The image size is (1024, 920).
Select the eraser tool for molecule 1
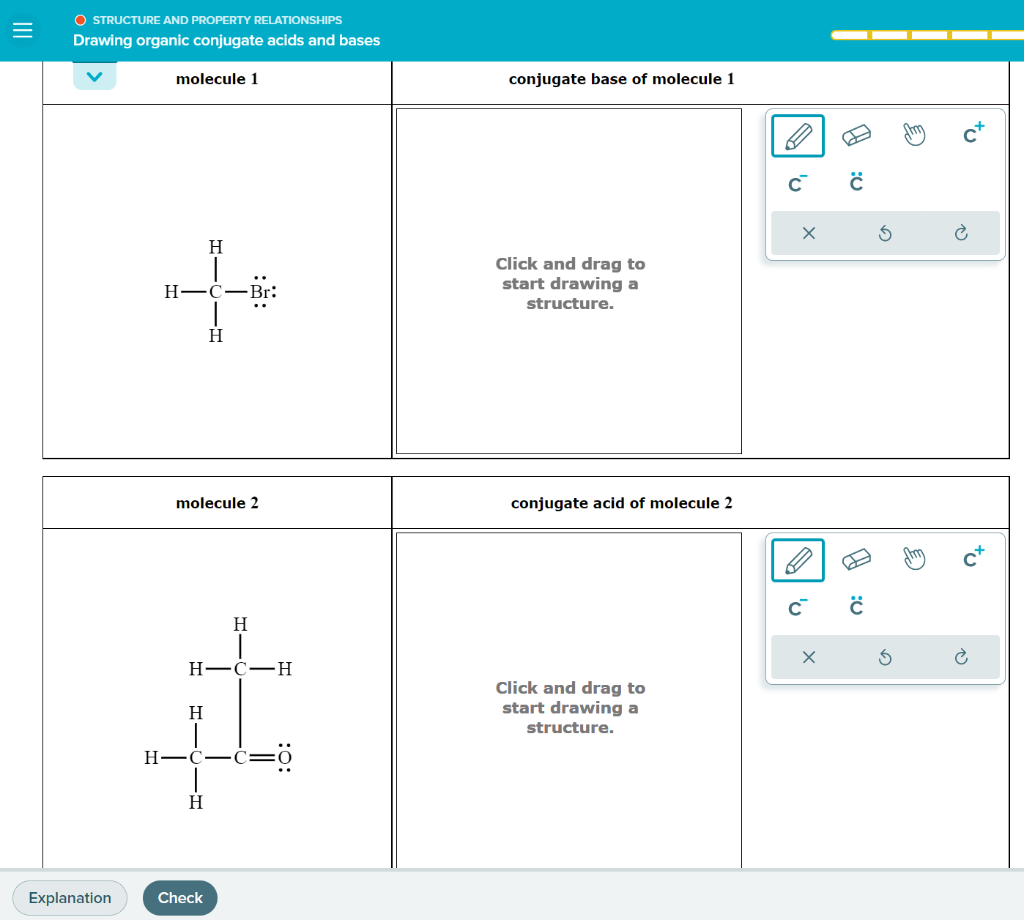[x=856, y=136]
